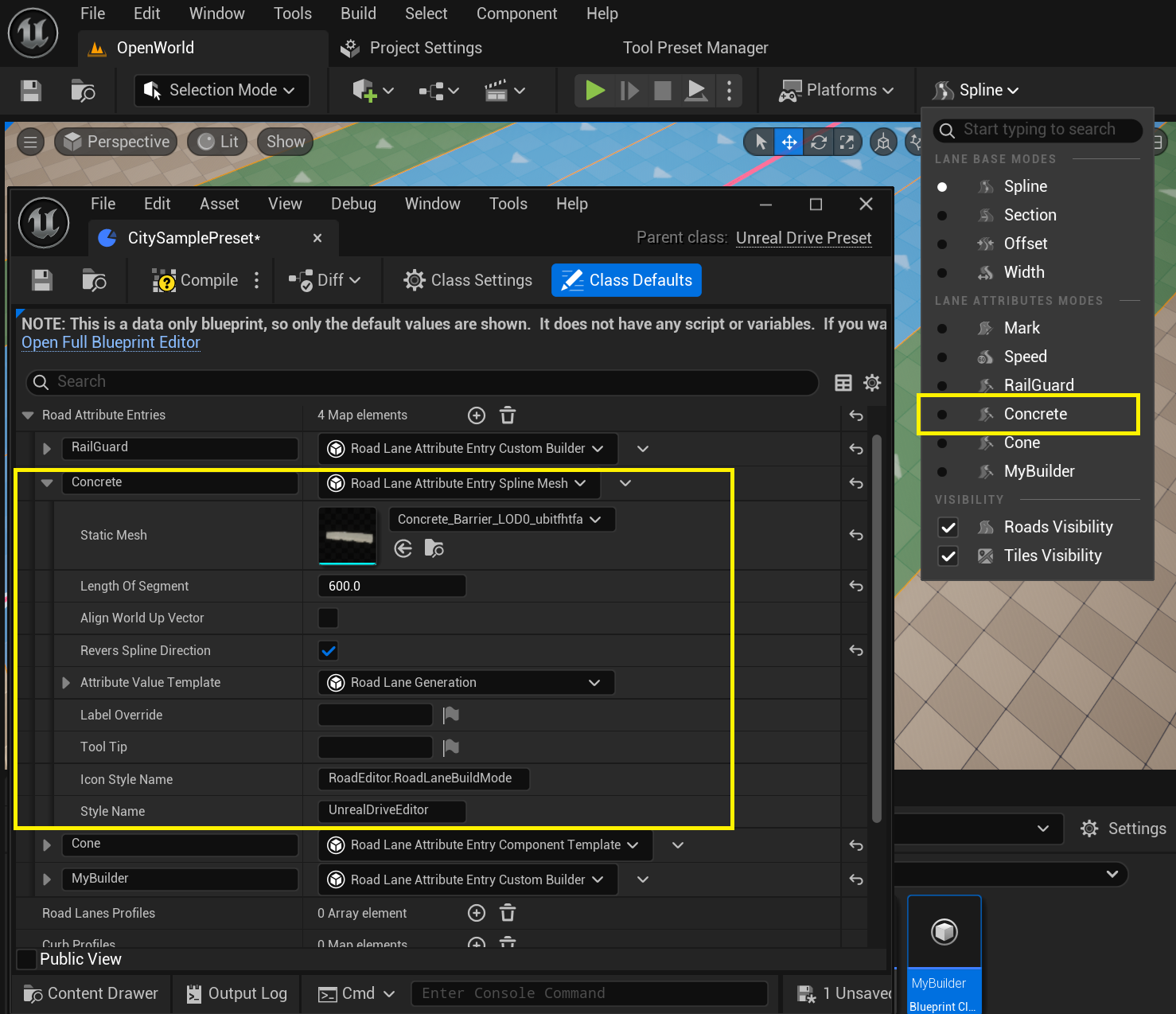Viewport: 1176px width, 1014px height.
Task: Open the Diff dropdown
Action: pos(325,280)
